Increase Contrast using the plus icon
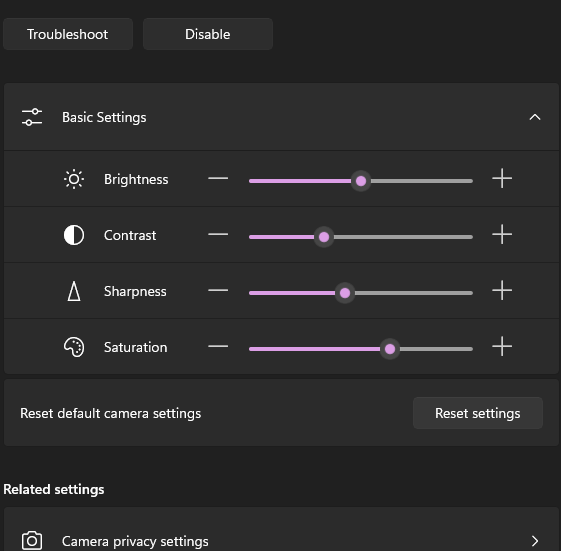Screen dimensions: 561x551 tap(502, 234)
